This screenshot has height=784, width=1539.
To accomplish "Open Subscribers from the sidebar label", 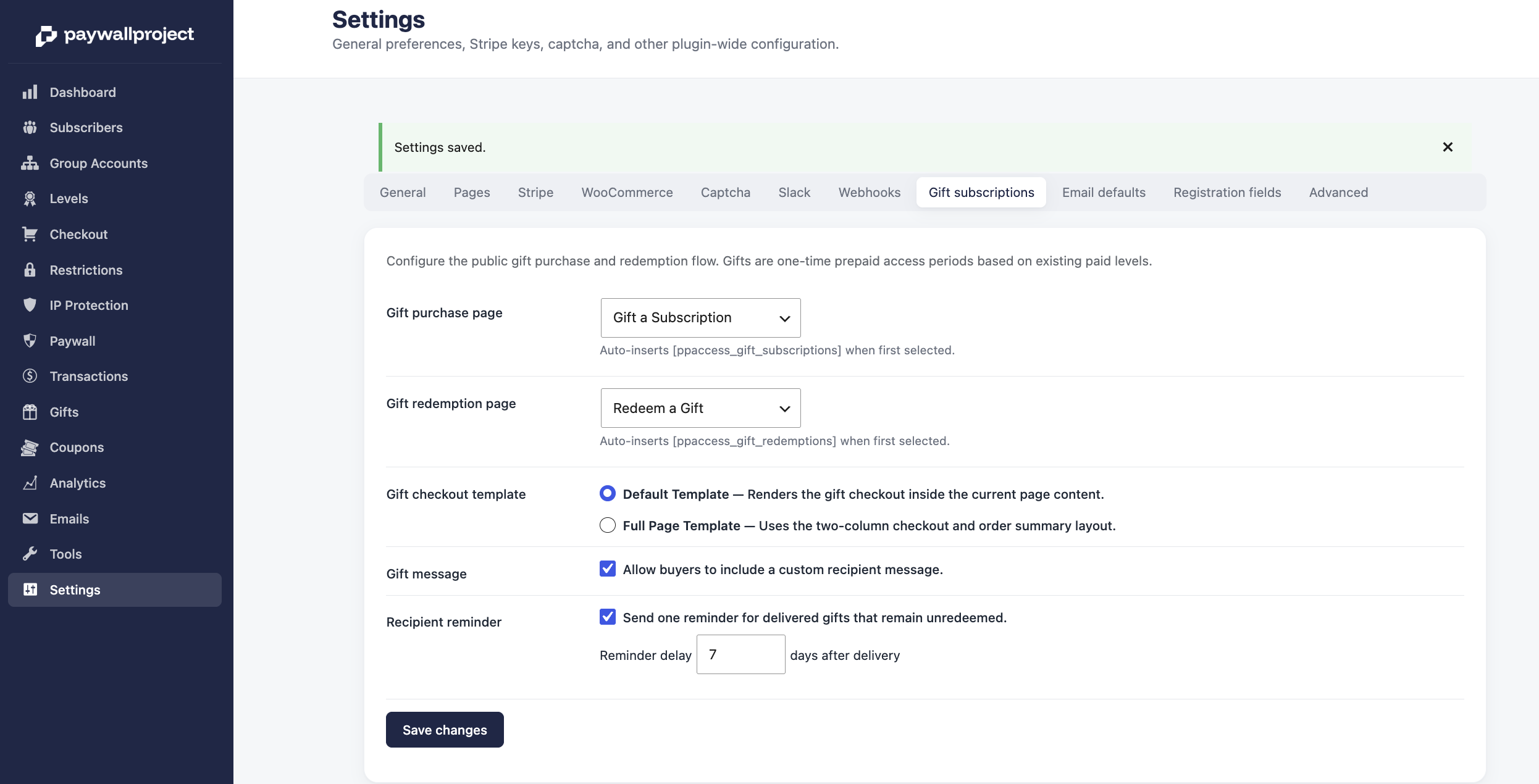I will point(86,127).
